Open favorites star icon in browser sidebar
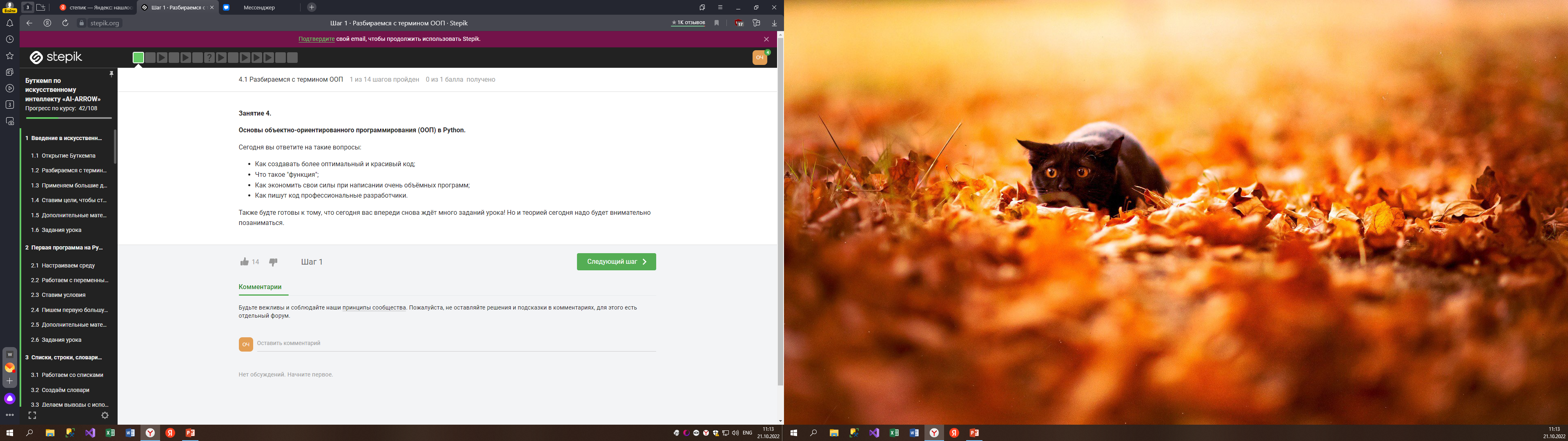This screenshot has height=441, width=1568. (10, 56)
